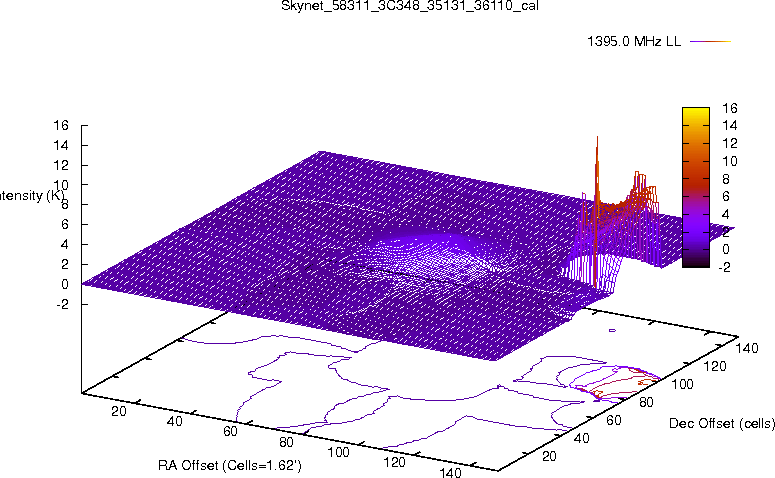Click the legend line sample beside 1395.0 MHz LL
775x478 pixels.
pyautogui.click(x=710, y=42)
